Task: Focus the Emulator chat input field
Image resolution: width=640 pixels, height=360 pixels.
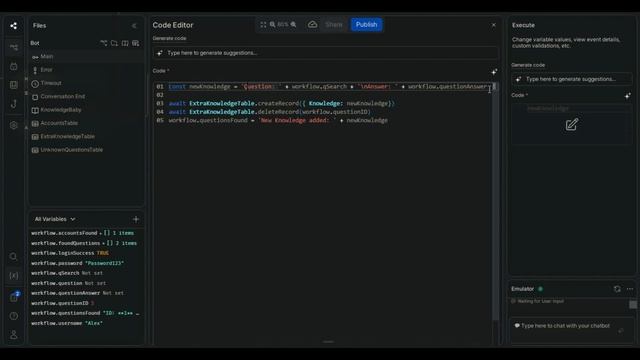Action: click(x=565, y=326)
